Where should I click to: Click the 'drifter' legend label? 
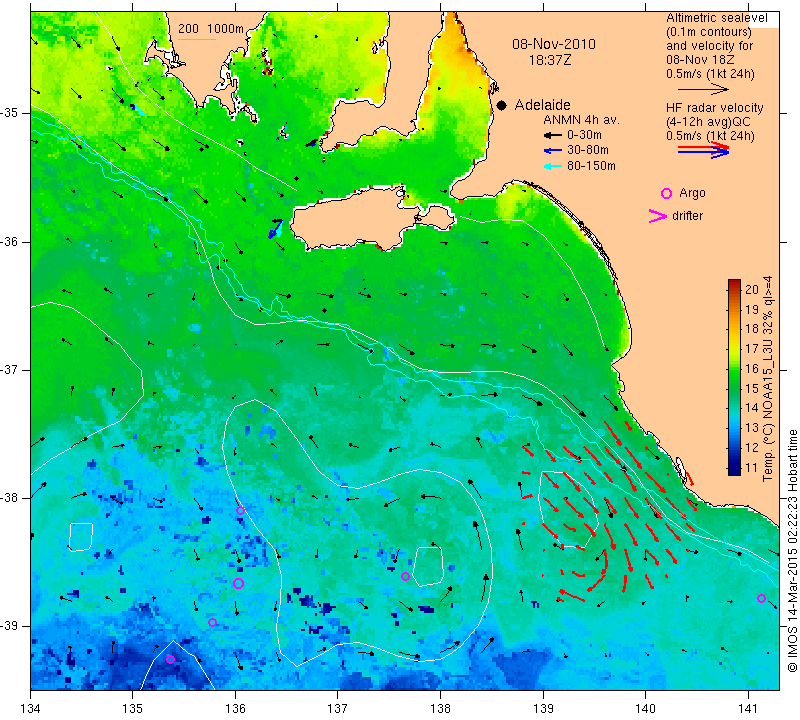click(687, 216)
